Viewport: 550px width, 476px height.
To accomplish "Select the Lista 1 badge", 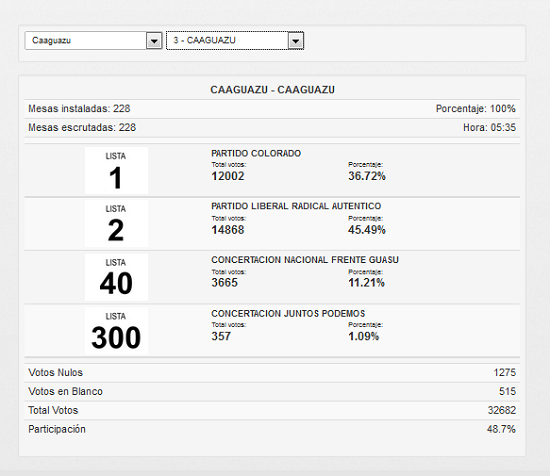I will click(116, 170).
